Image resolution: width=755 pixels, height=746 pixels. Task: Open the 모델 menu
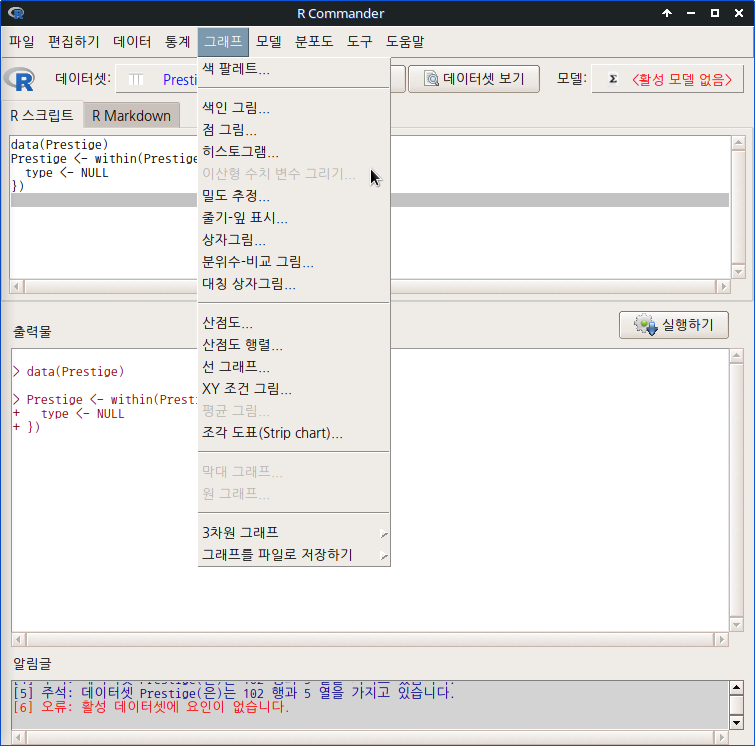click(x=268, y=41)
